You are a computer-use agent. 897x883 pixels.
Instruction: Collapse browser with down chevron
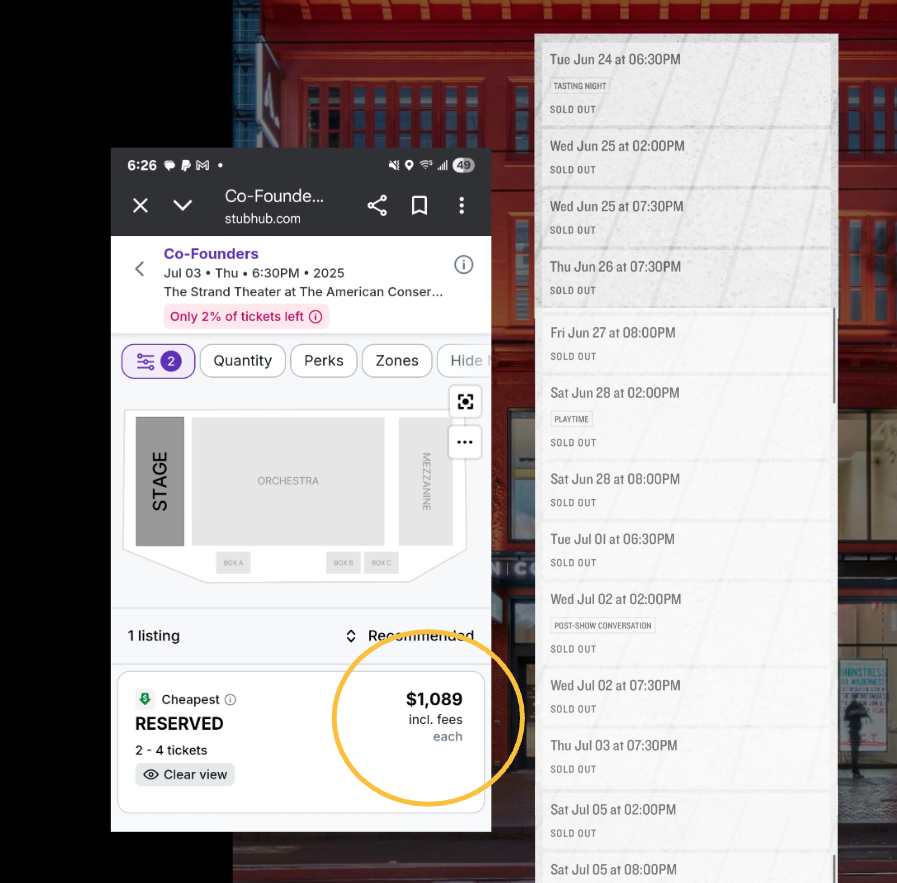click(x=183, y=205)
